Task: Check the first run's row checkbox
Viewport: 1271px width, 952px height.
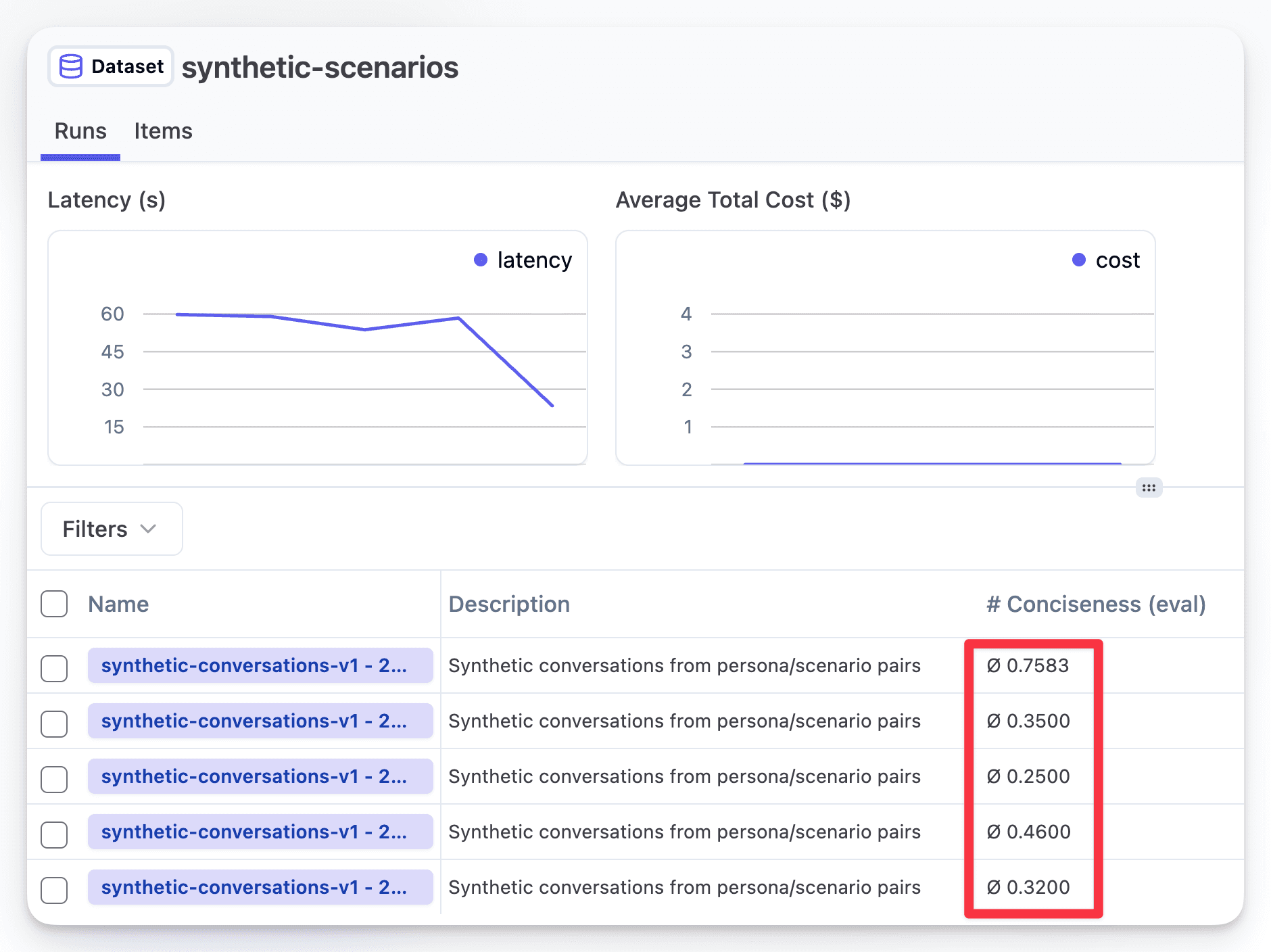Action: pyautogui.click(x=54, y=669)
